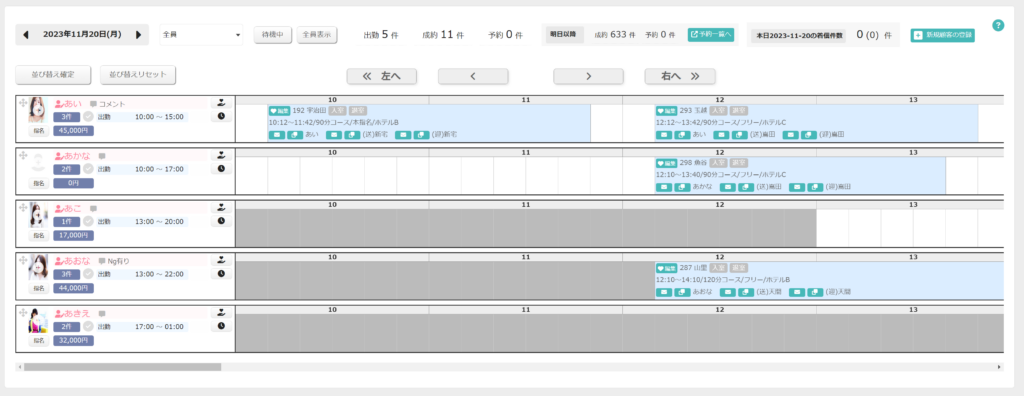The height and width of the screenshot is (396, 1024).
Task: Click the help question mark icon
Action: (998, 25)
